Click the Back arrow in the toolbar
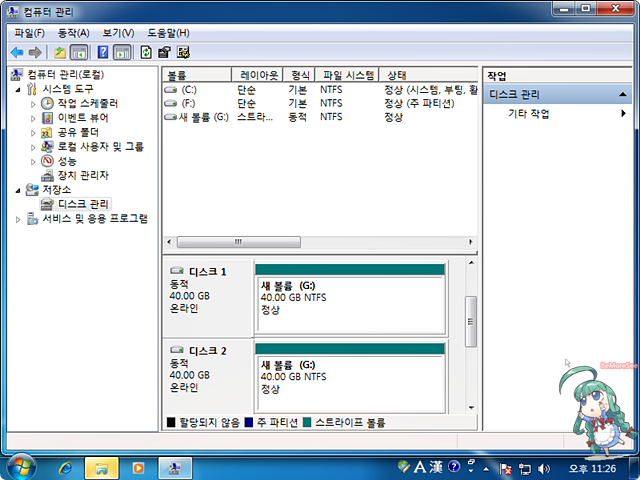The image size is (640, 480). click(17, 52)
